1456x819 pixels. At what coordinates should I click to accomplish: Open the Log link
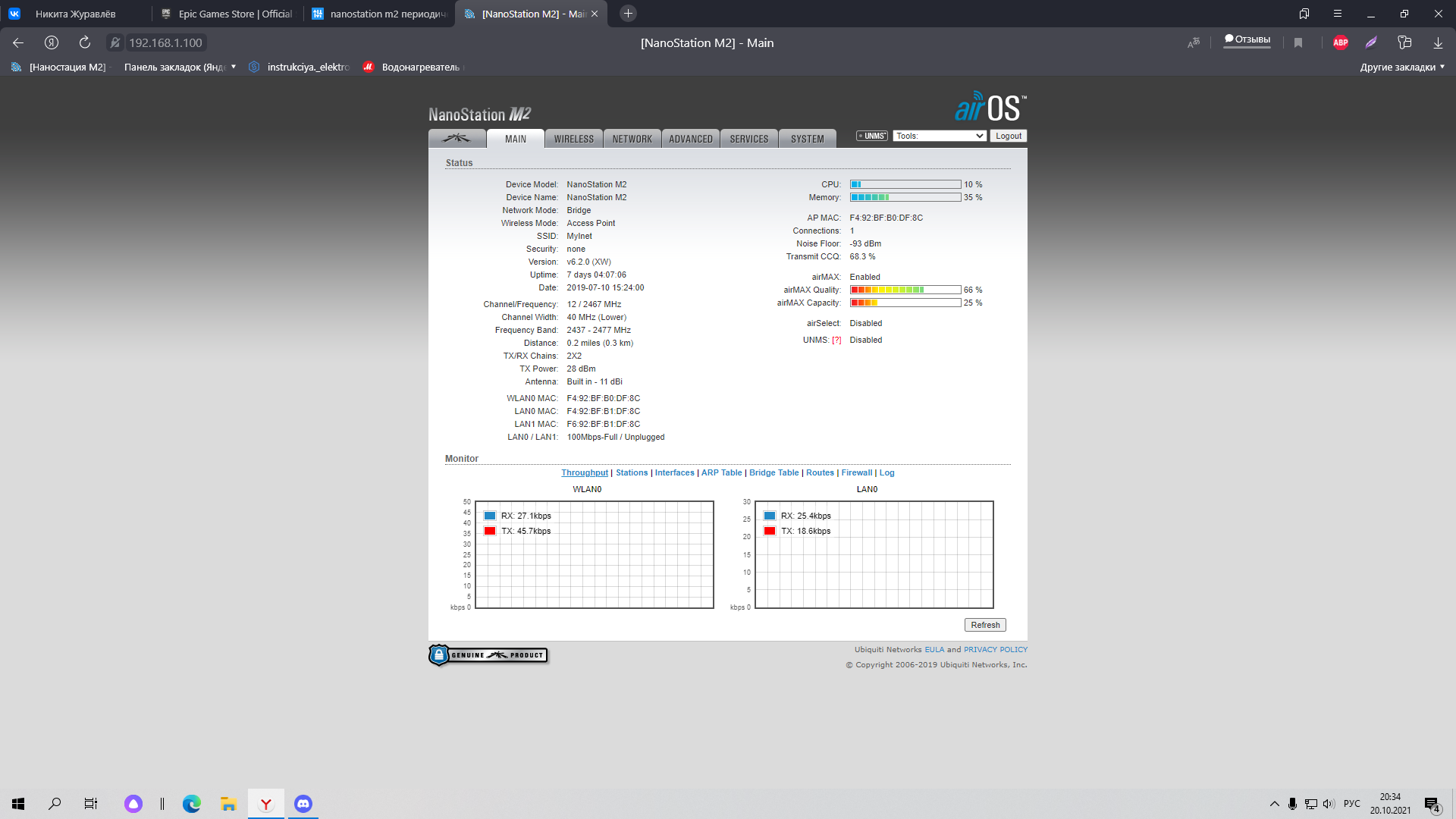pyautogui.click(x=887, y=472)
